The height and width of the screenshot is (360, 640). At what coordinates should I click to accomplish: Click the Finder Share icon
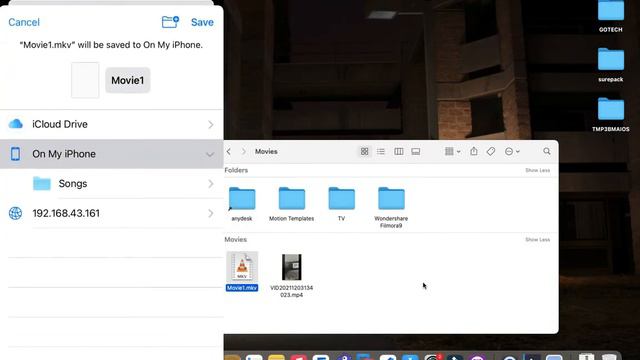(x=473, y=151)
